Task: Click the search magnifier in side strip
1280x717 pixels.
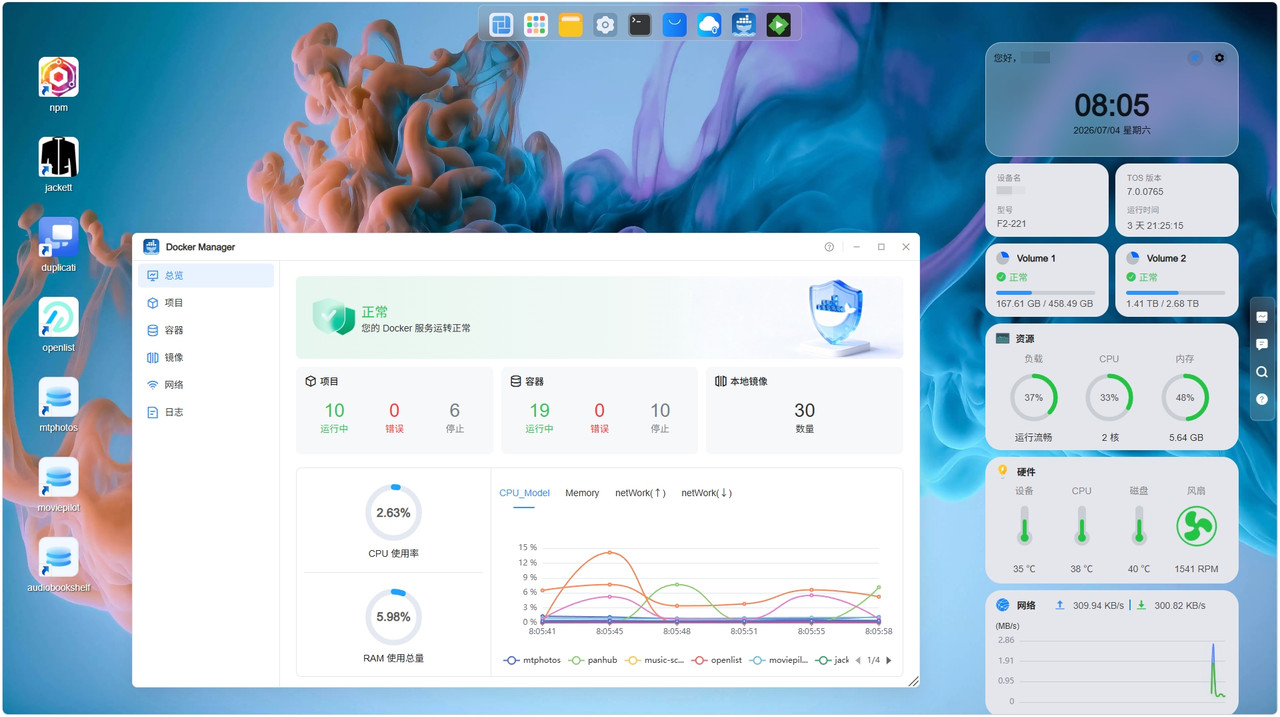Action: [1262, 372]
